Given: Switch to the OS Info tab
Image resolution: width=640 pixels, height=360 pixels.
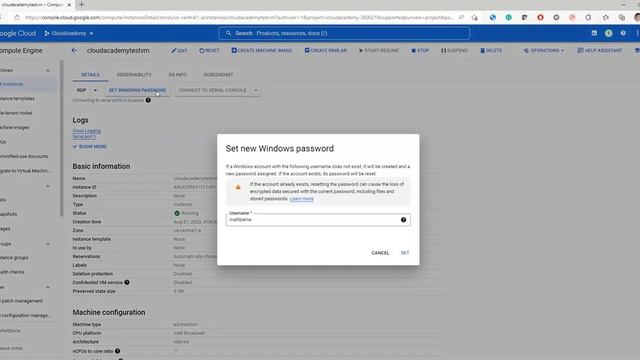Looking at the screenshot, I should click(x=177, y=75).
